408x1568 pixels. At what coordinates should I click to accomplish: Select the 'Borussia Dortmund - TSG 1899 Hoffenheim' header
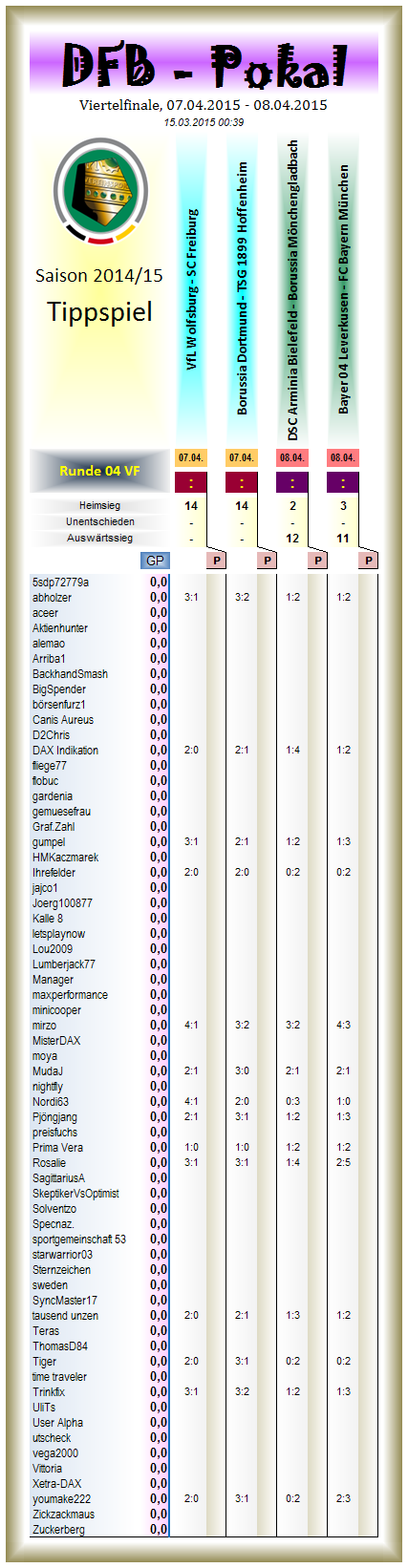click(242, 287)
